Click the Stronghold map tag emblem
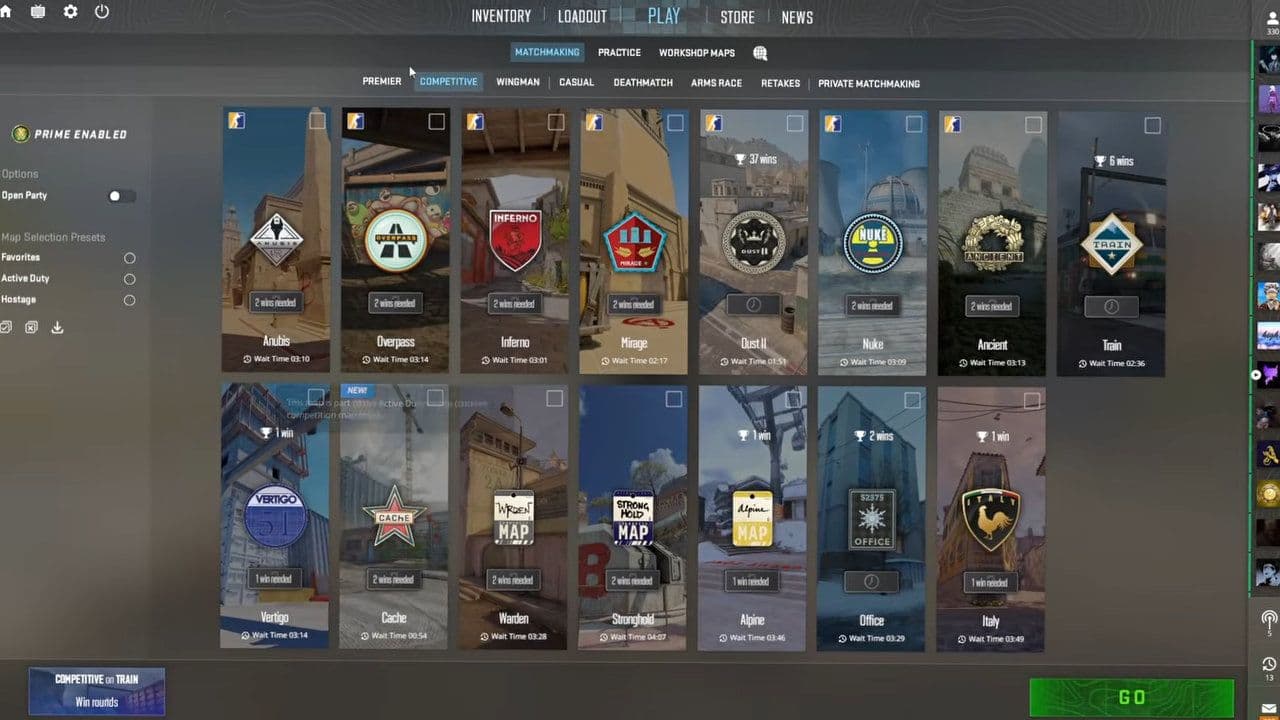Screen dimensions: 1280x720 (632, 517)
